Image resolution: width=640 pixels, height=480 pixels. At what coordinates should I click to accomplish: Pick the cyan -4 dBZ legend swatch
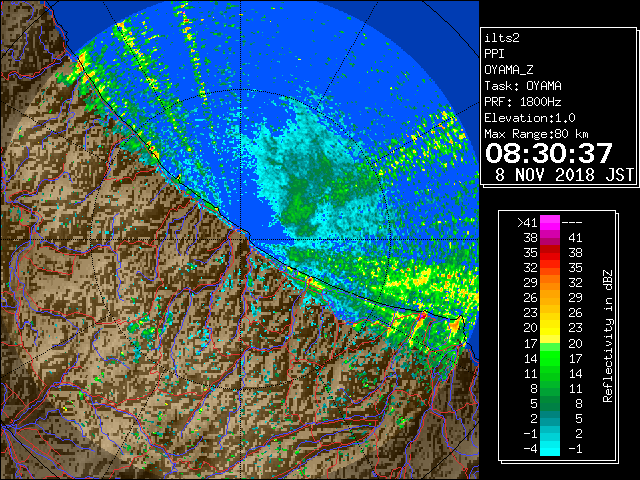[x=550, y=449]
